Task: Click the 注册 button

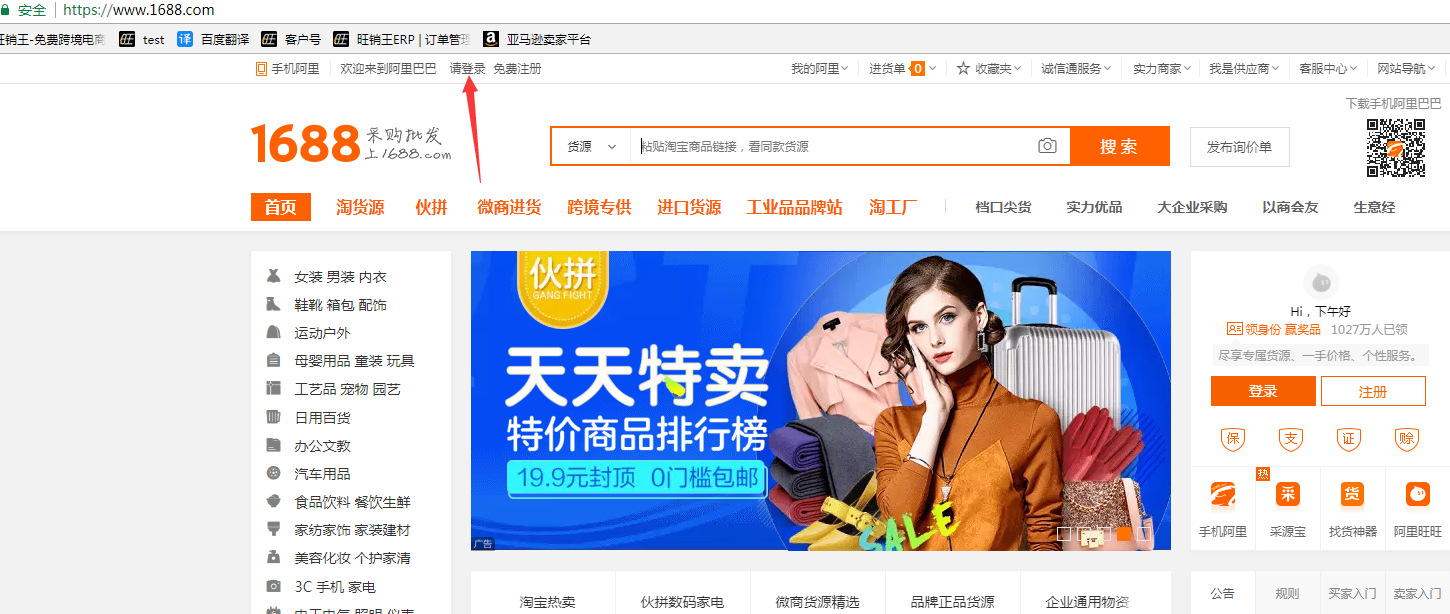Action: pos(1373,391)
